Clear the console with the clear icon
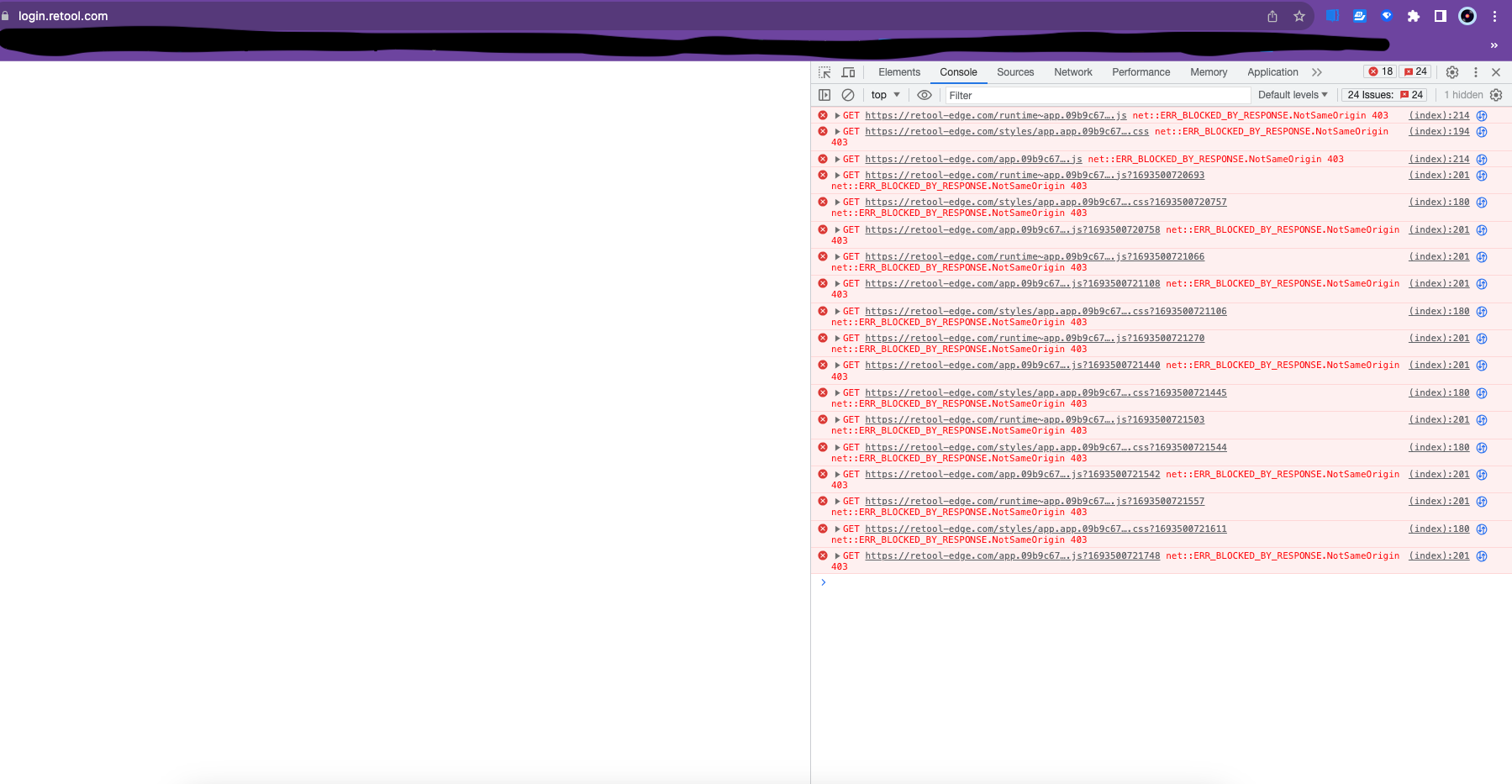The image size is (1512, 784). 848,95
